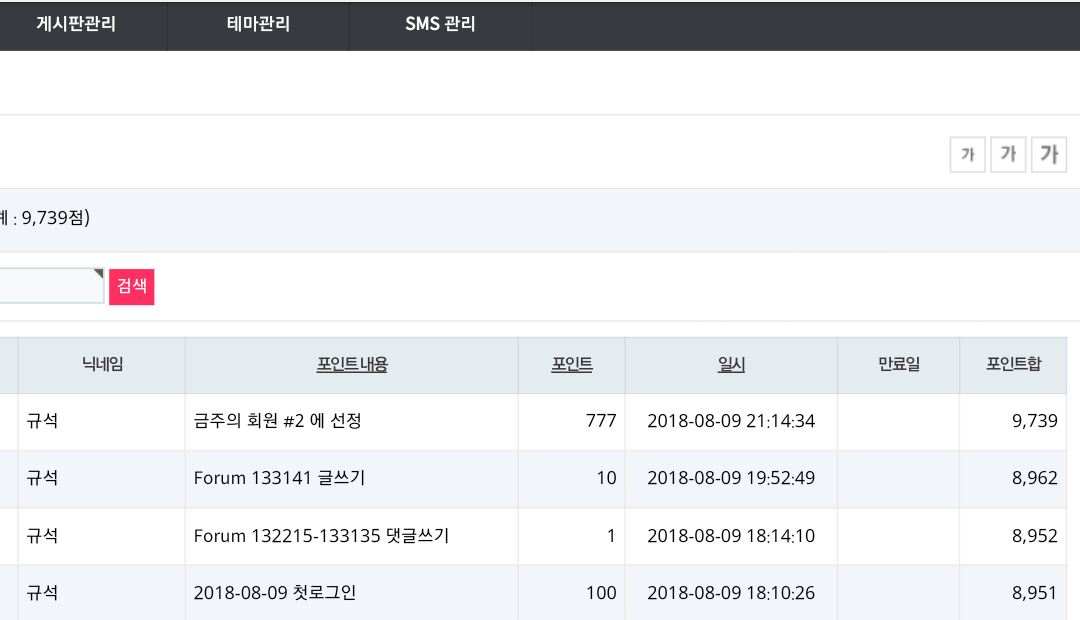Open the 게시판관리 menu

coord(76,25)
